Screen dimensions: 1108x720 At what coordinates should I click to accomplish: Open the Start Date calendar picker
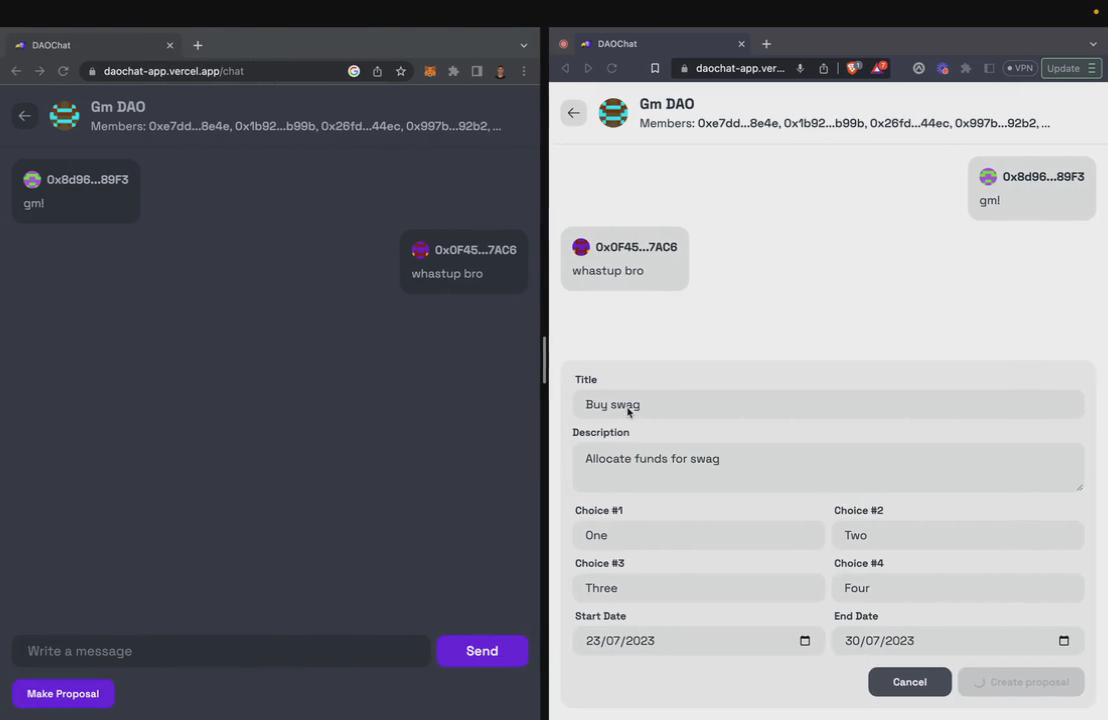(x=804, y=640)
